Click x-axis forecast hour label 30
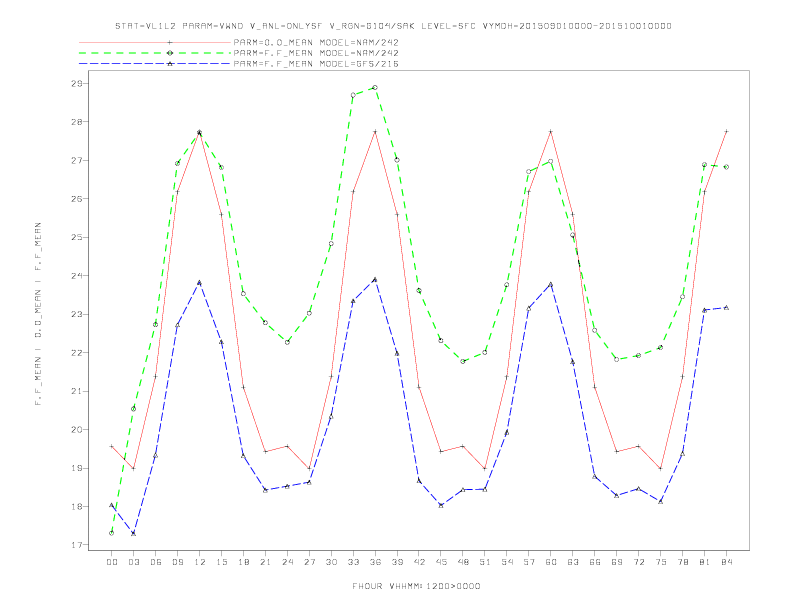This screenshot has height=612, width=792. pyautogui.click(x=331, y=562)
